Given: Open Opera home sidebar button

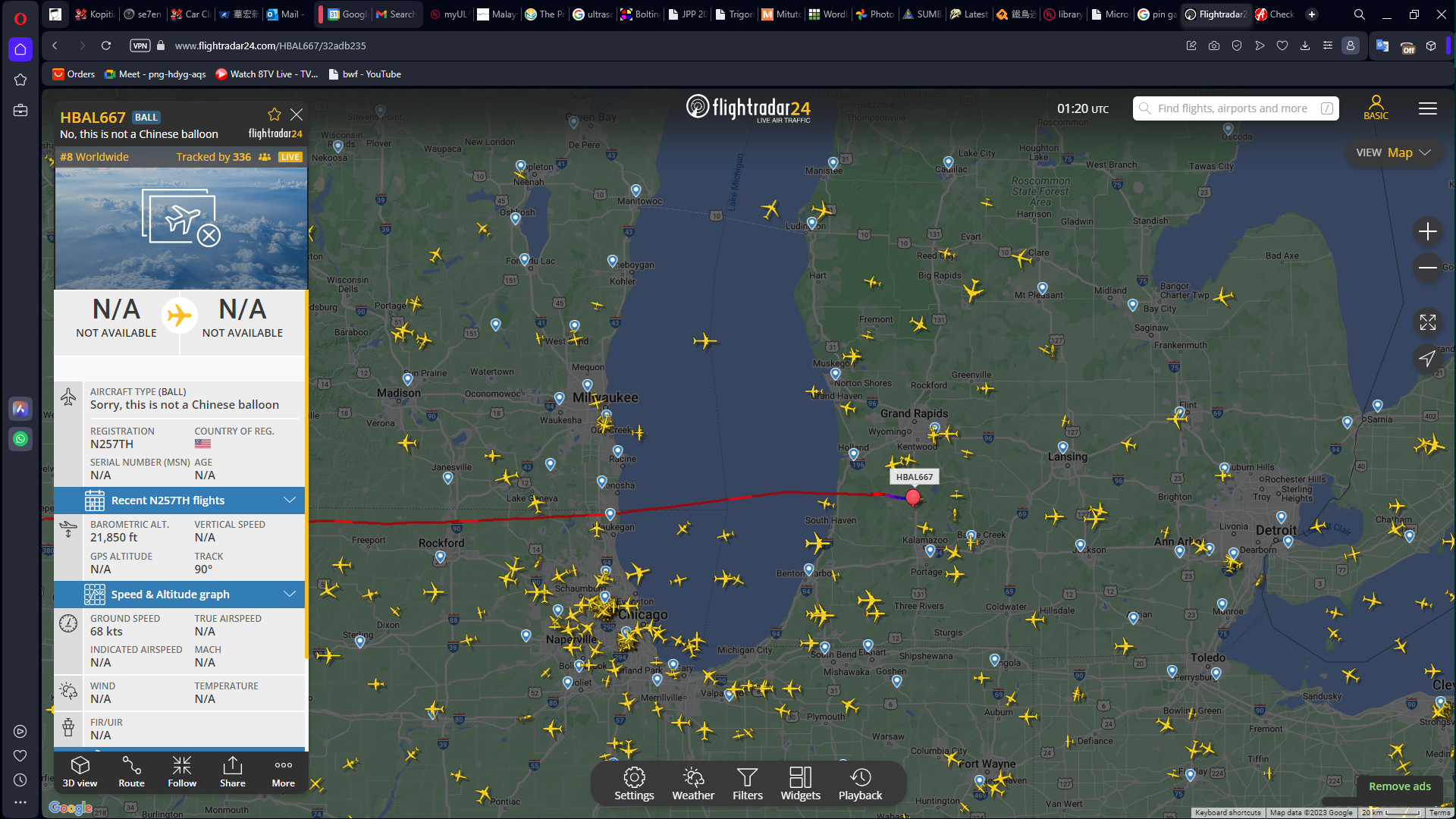Looking at the screenshot, I should tap(20, 49).
